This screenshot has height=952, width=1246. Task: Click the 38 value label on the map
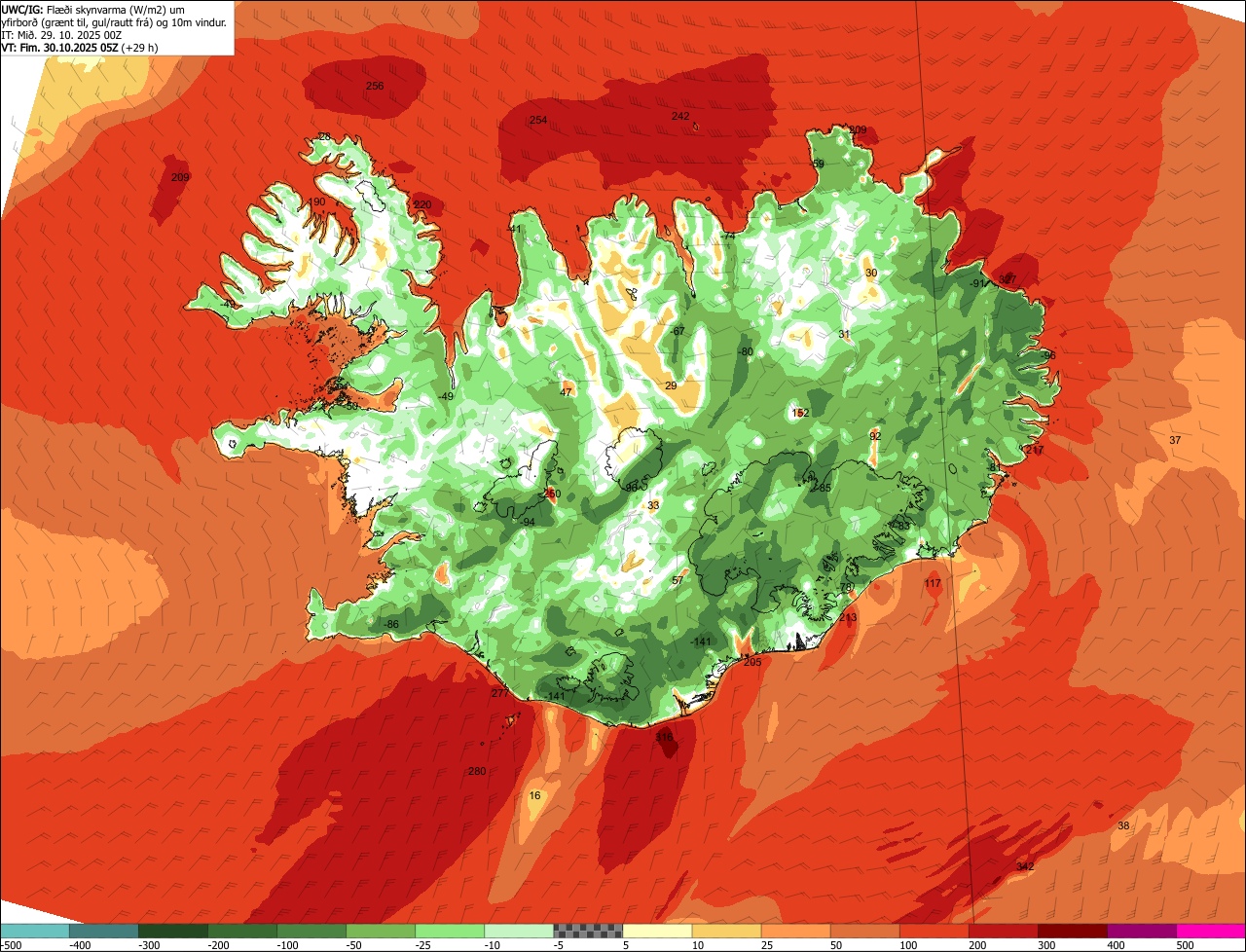pyautogui.click(x=1123, y=825)
